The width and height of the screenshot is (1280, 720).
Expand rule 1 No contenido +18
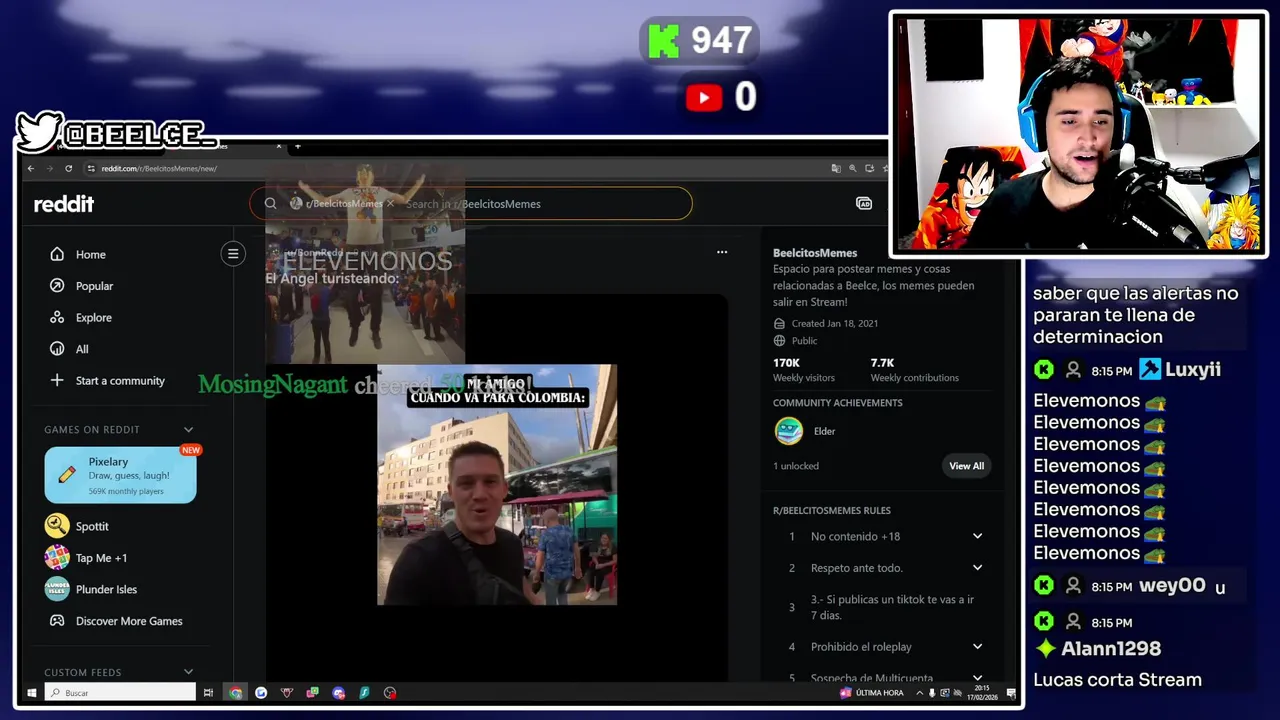click(977, 536)
